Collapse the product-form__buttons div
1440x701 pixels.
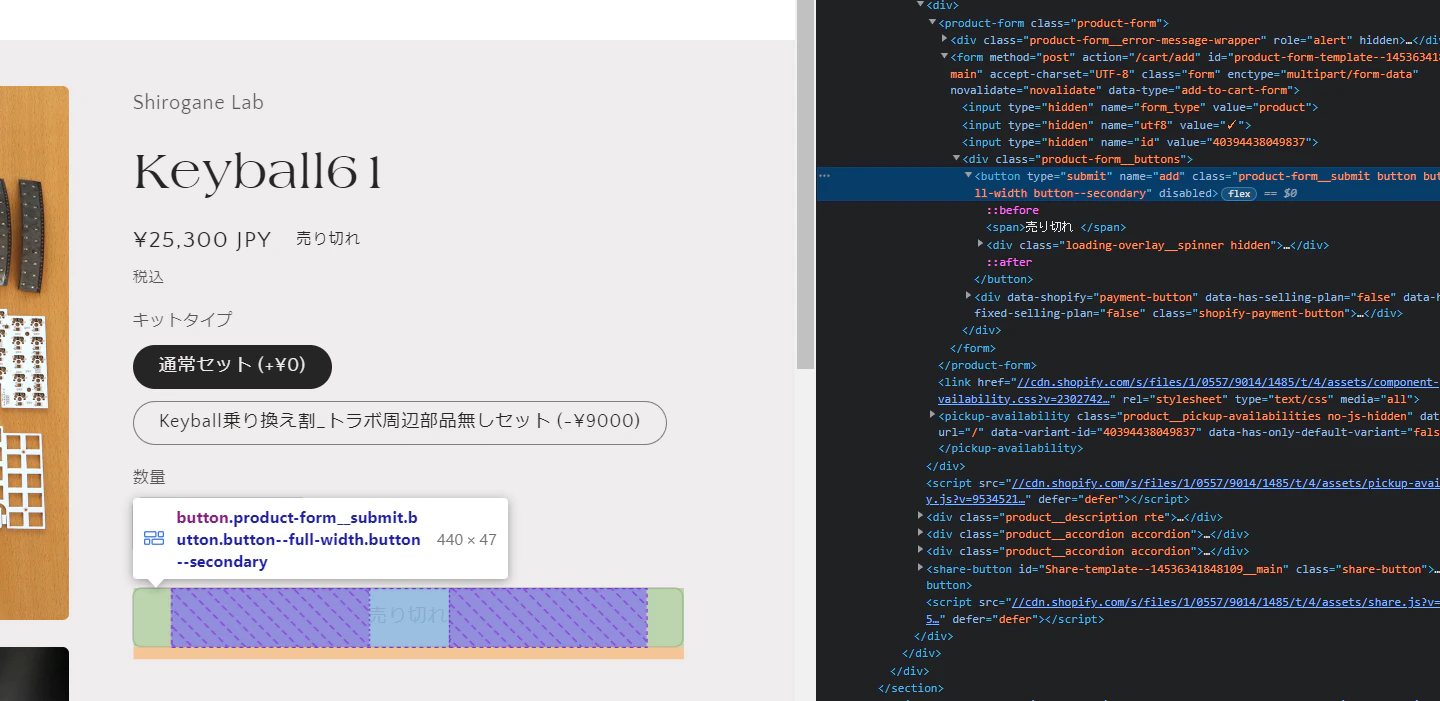tap(956, 159)
